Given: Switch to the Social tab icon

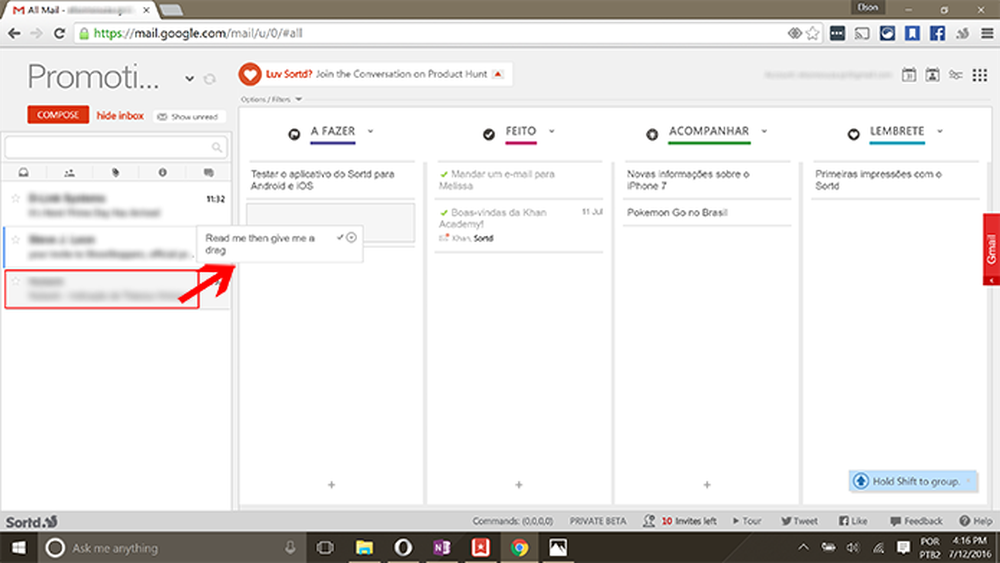Looking at the screenshot, I should point(70,172).
